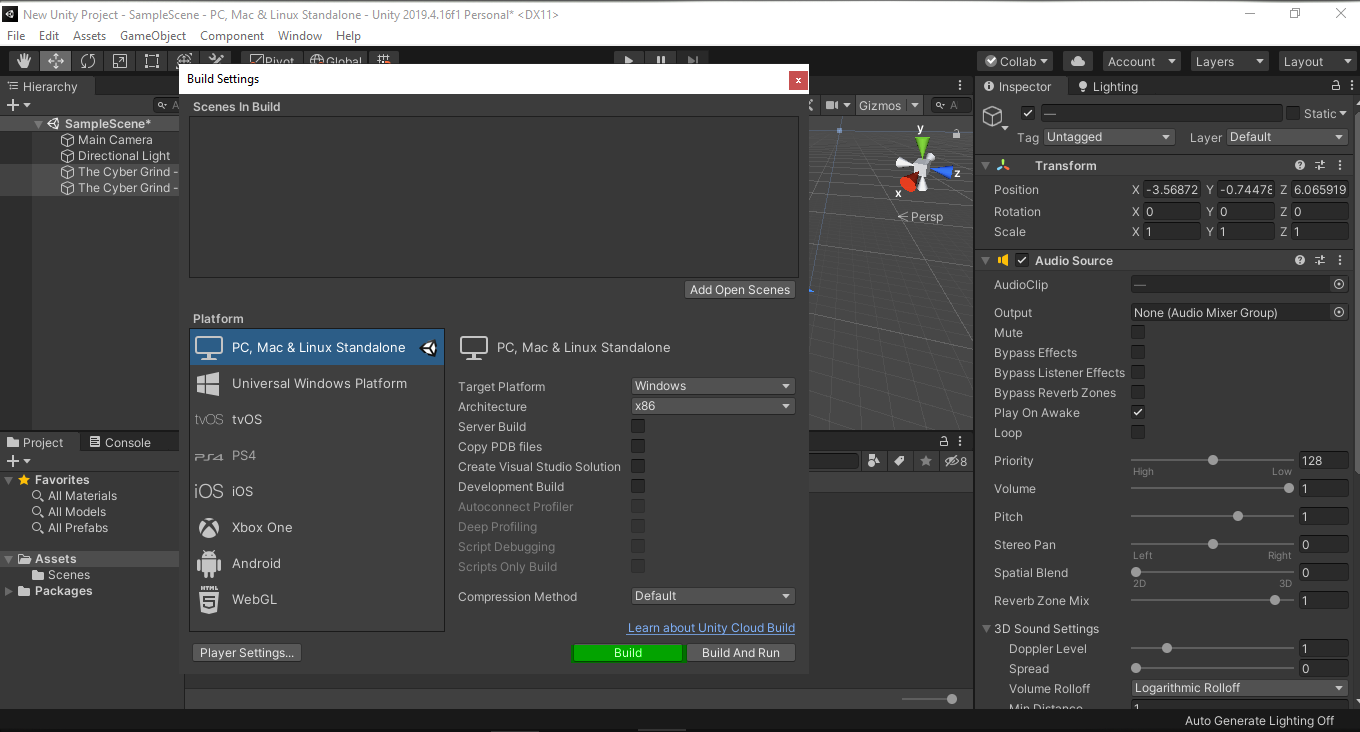This screenshot has height=732, width=1360.
Task: Select the Rect Transform tool
Action: (151, 61)
